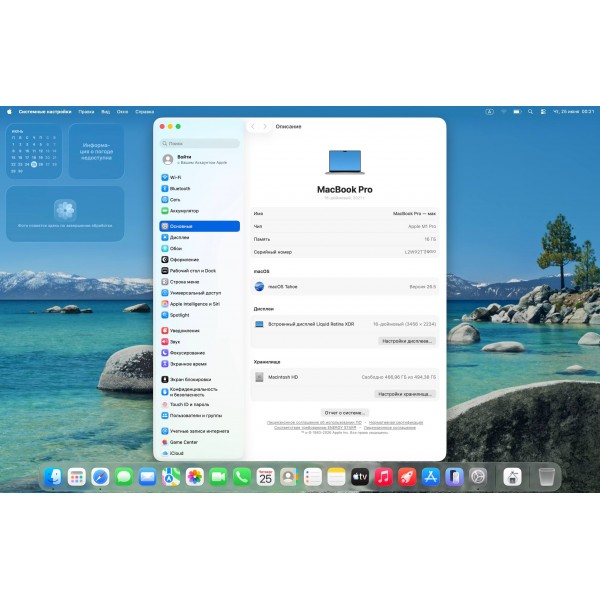Open Wi-Fi settings in the sidebar

(199, 178)
